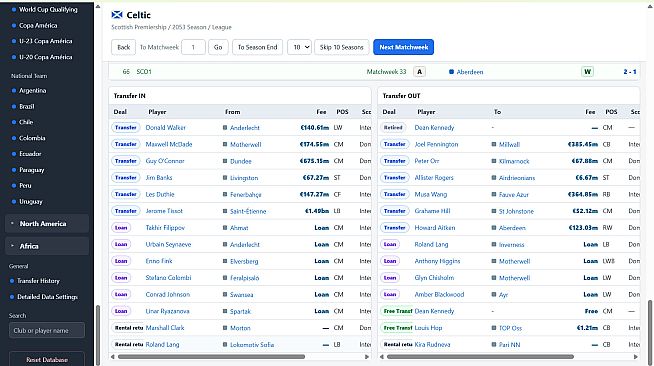Click the Scotland flag icon beside Celtic
This screenshot has width=654, height=366.
[117, 15]
